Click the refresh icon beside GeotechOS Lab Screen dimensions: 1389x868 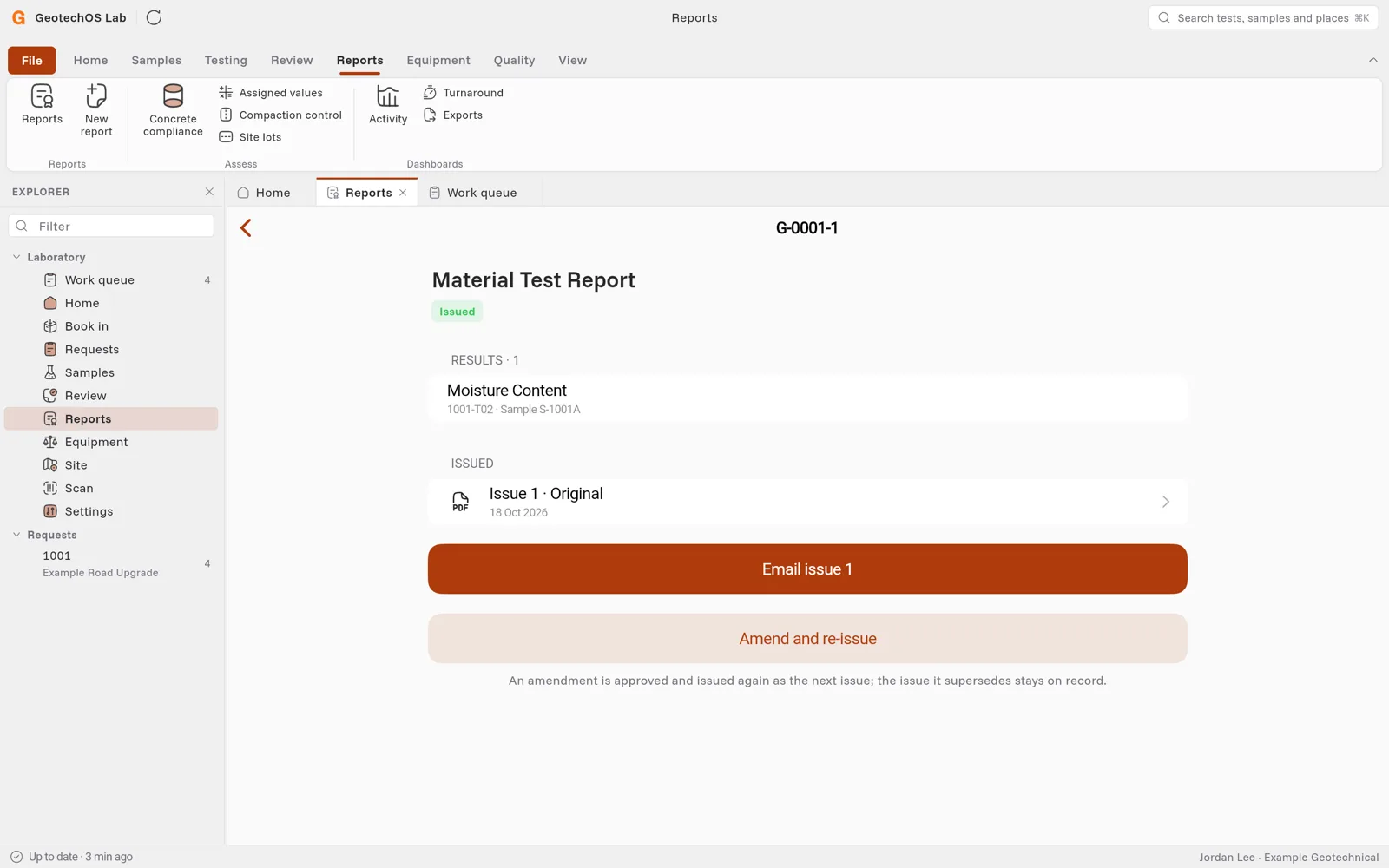click(x=154, y=17)
